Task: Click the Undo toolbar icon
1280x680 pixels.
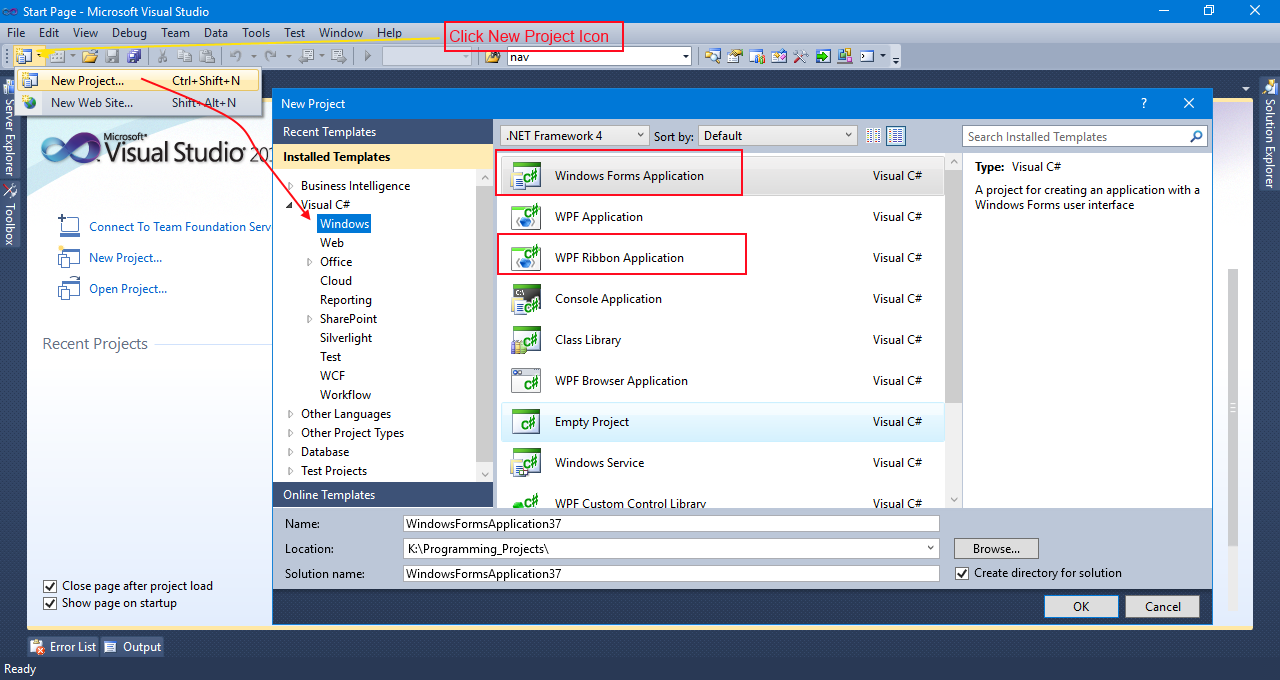Action: click(x=236, y=56)
